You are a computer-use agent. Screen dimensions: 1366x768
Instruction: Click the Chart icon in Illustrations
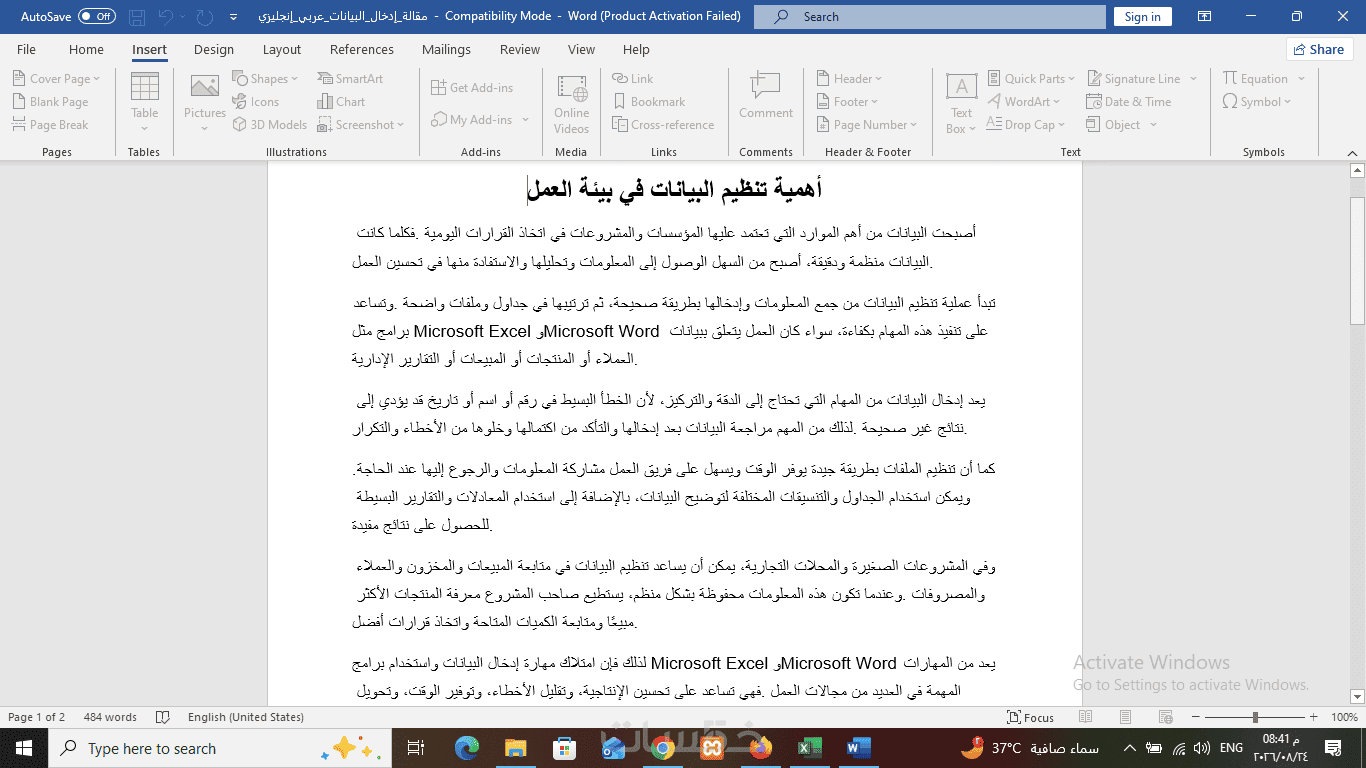click(342, 102)
